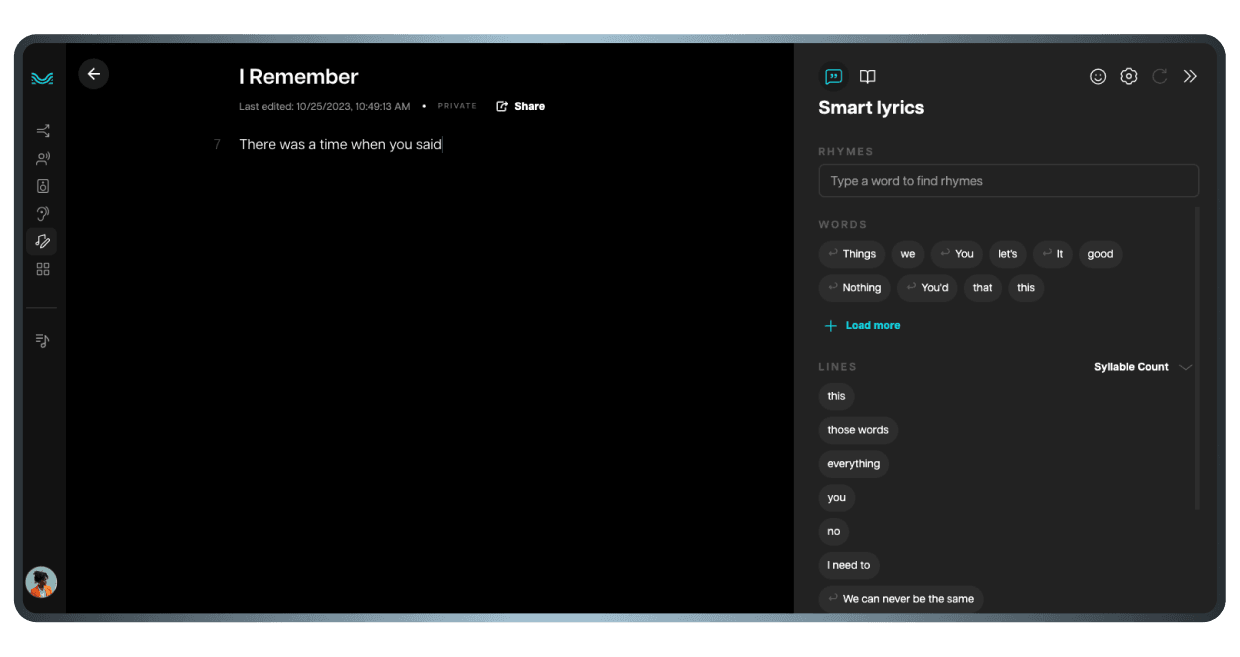
Task: Open the ear icon in the sidebar
Action: 42,214
